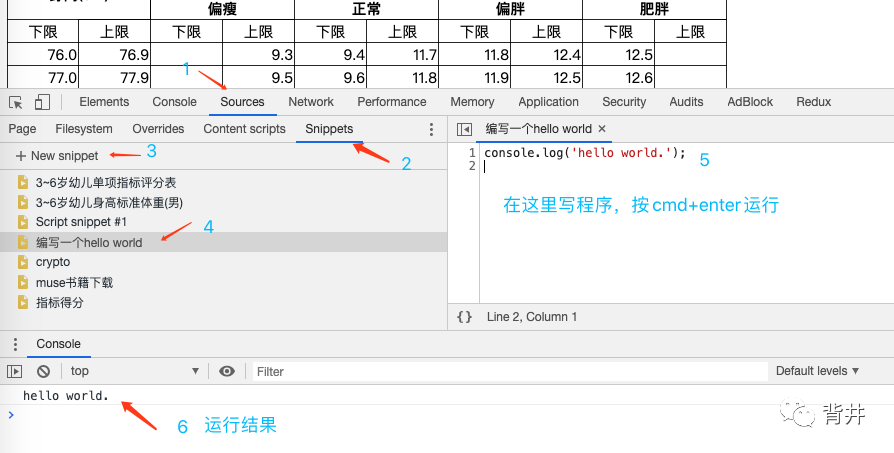Open the Elements panel tab
This screenshot has width=894, height=453.
[104, 102]
